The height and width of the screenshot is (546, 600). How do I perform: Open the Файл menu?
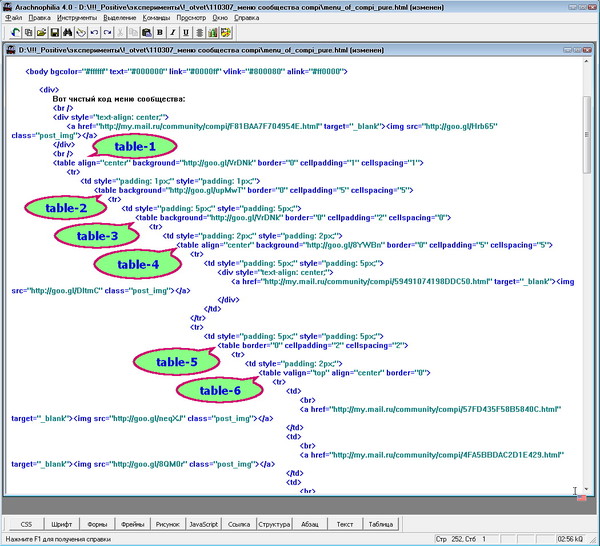pos(13,18)
